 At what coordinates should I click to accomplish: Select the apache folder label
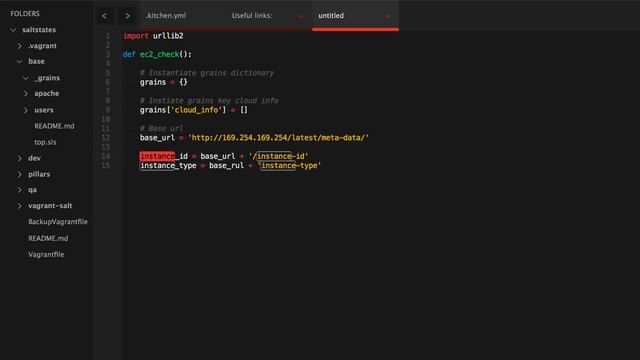click(x=47, y=93)
